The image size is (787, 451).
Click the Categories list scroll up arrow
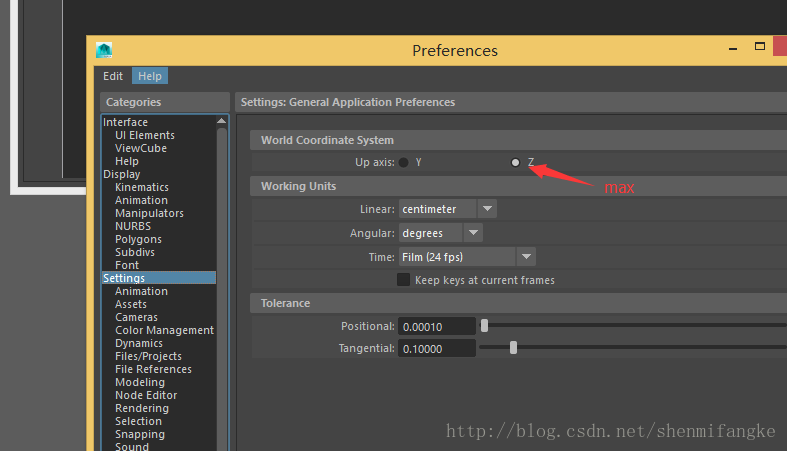[x=221, y=121]
